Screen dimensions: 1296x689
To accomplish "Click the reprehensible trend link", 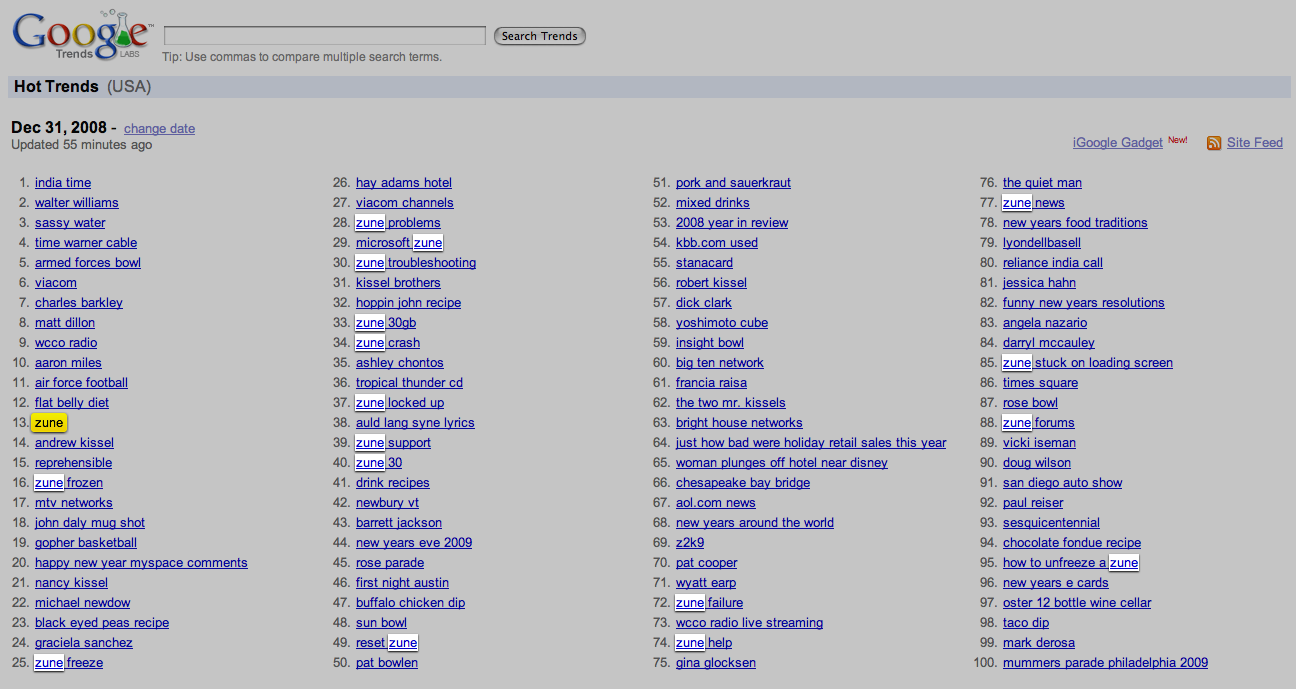I will (73, 463).
